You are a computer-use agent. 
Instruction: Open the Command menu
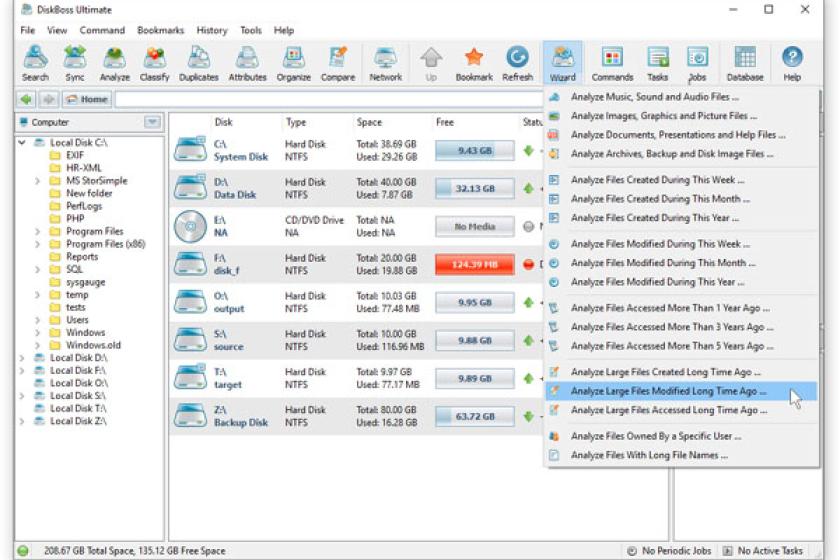point(102,30)
